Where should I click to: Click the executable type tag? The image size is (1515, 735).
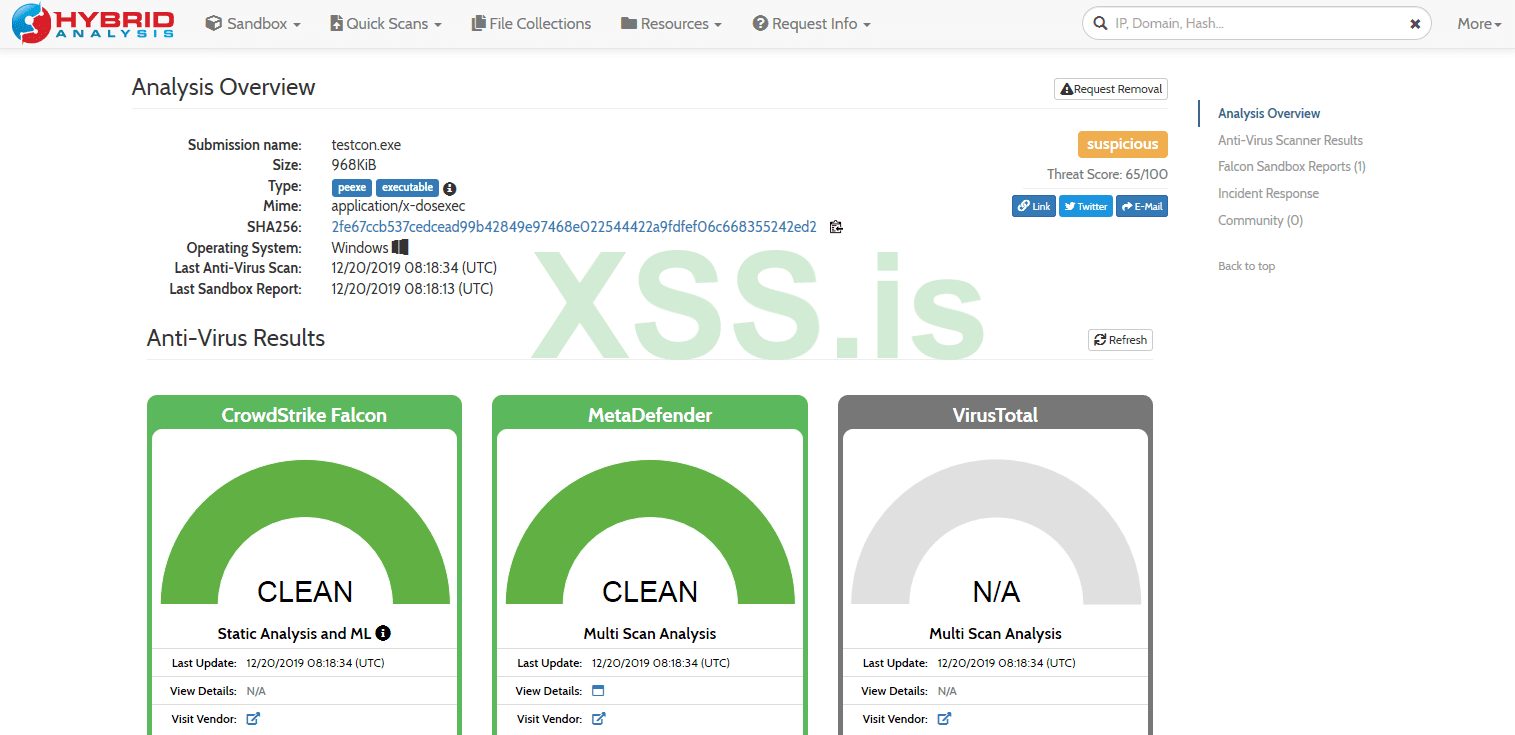click(408, 188)
